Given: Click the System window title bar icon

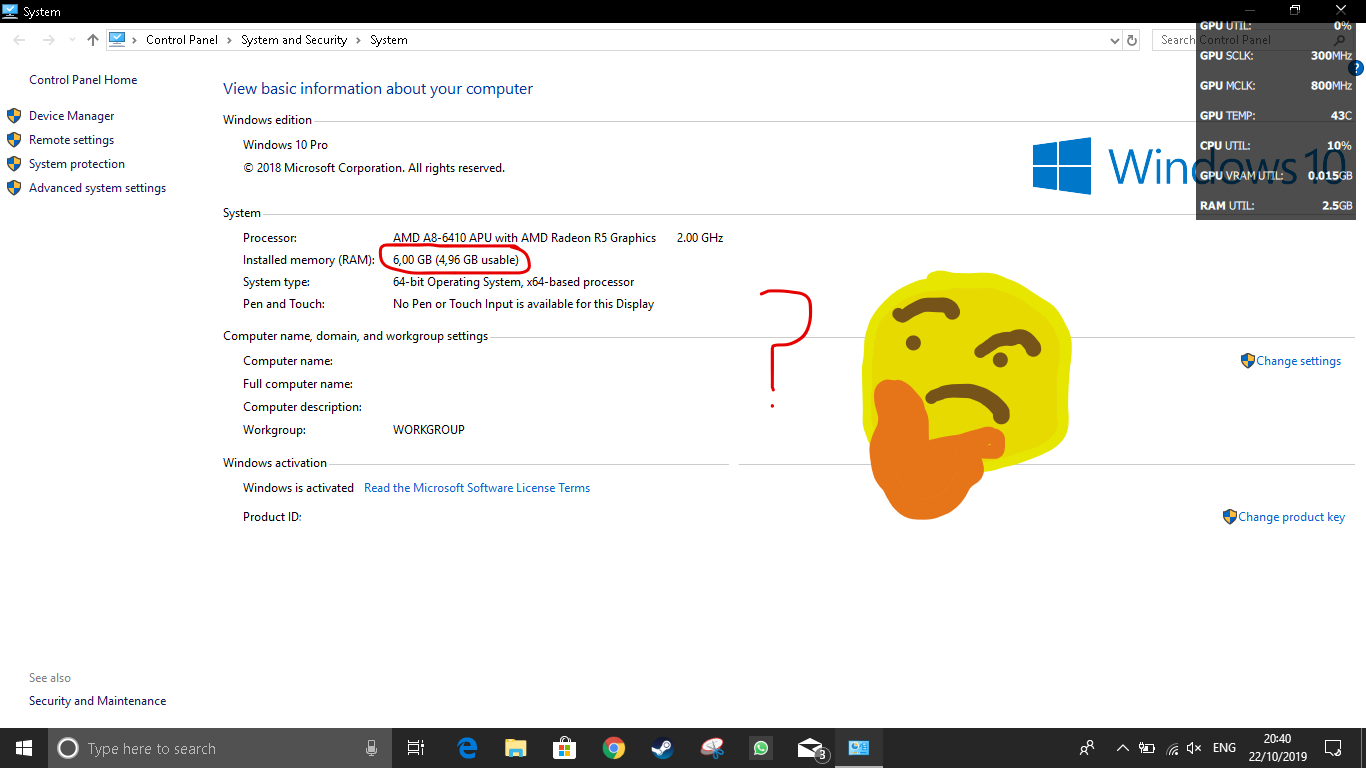Looking at the screenshot, I should [10, 11].
